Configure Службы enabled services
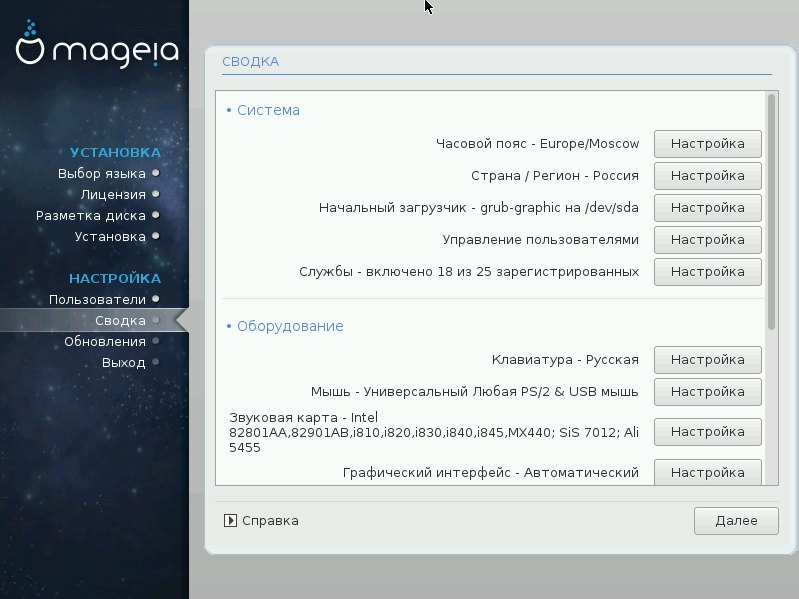 tap(707, 272)
